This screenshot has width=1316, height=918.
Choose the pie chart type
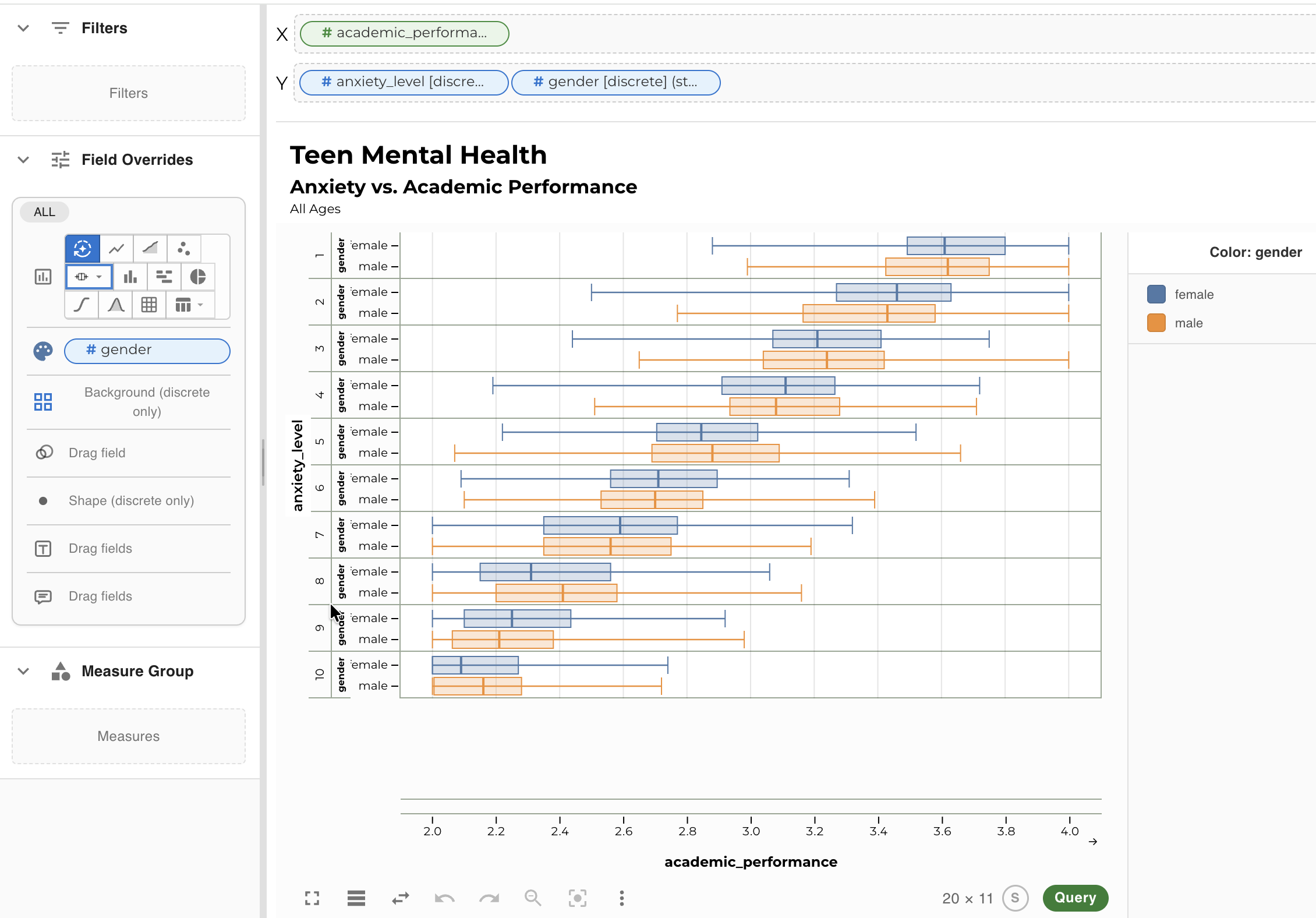[198, 277]
